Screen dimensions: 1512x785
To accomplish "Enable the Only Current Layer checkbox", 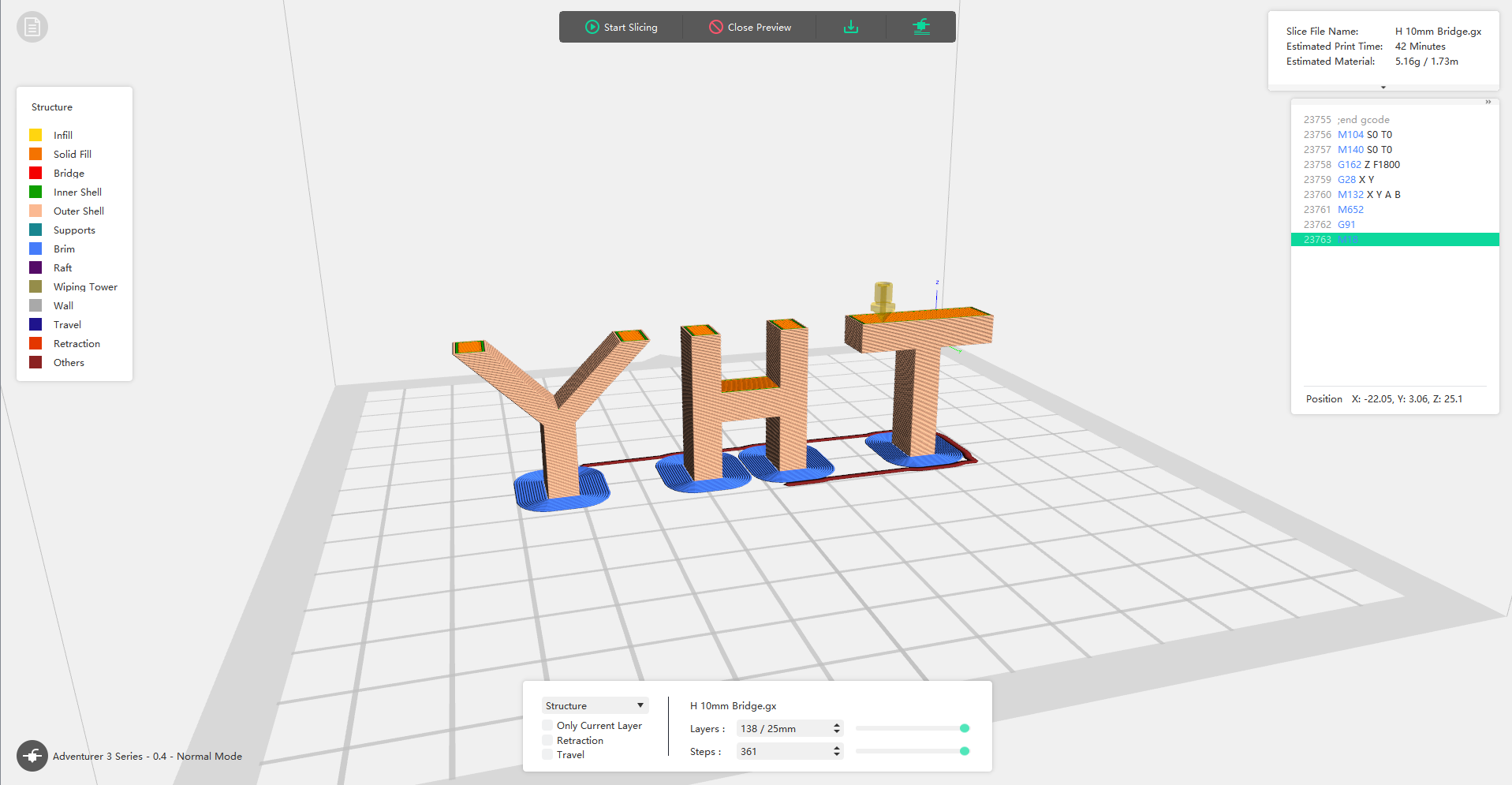I will 547,725.
